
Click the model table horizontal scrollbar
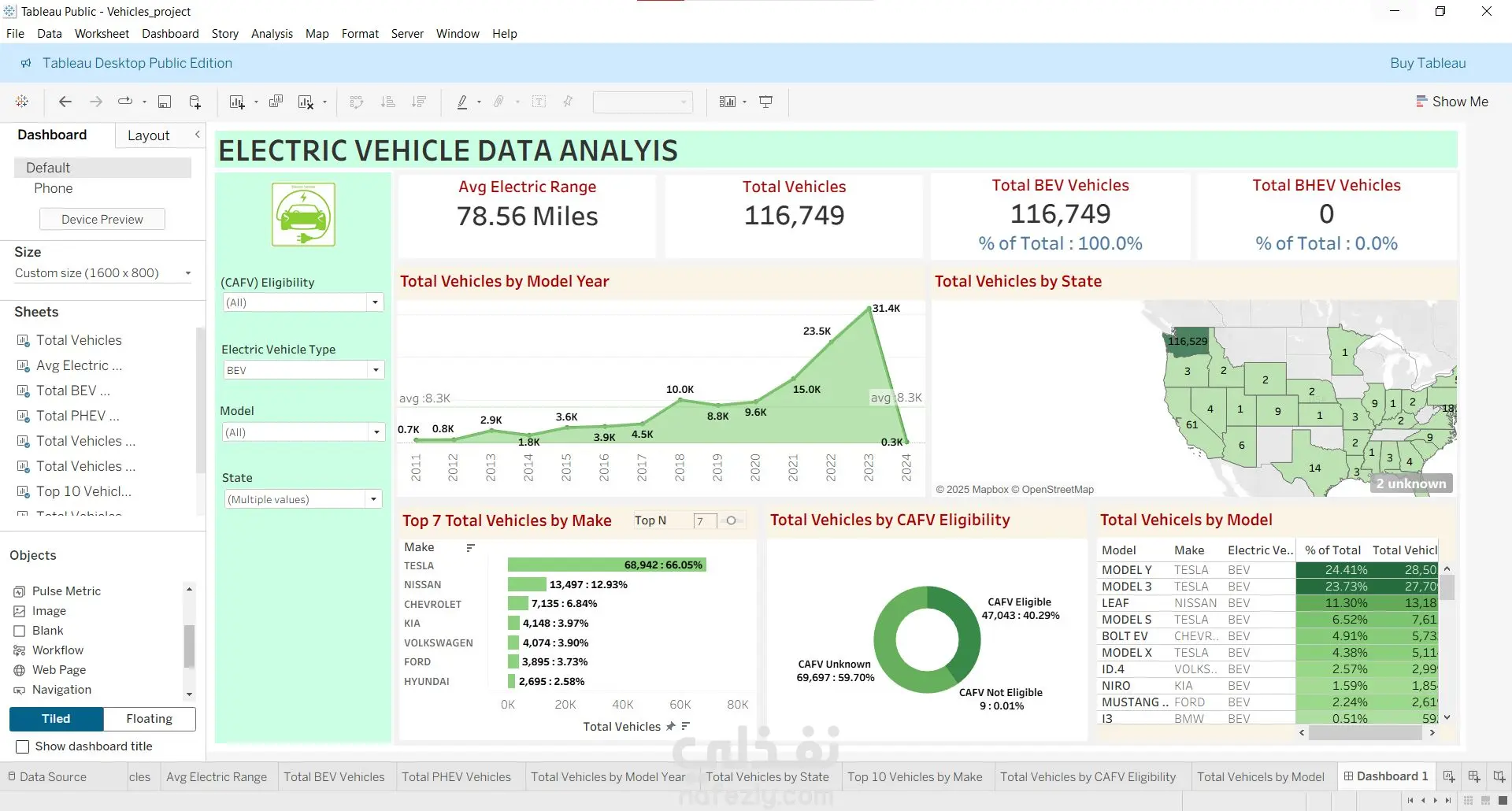click(1365, 733)
